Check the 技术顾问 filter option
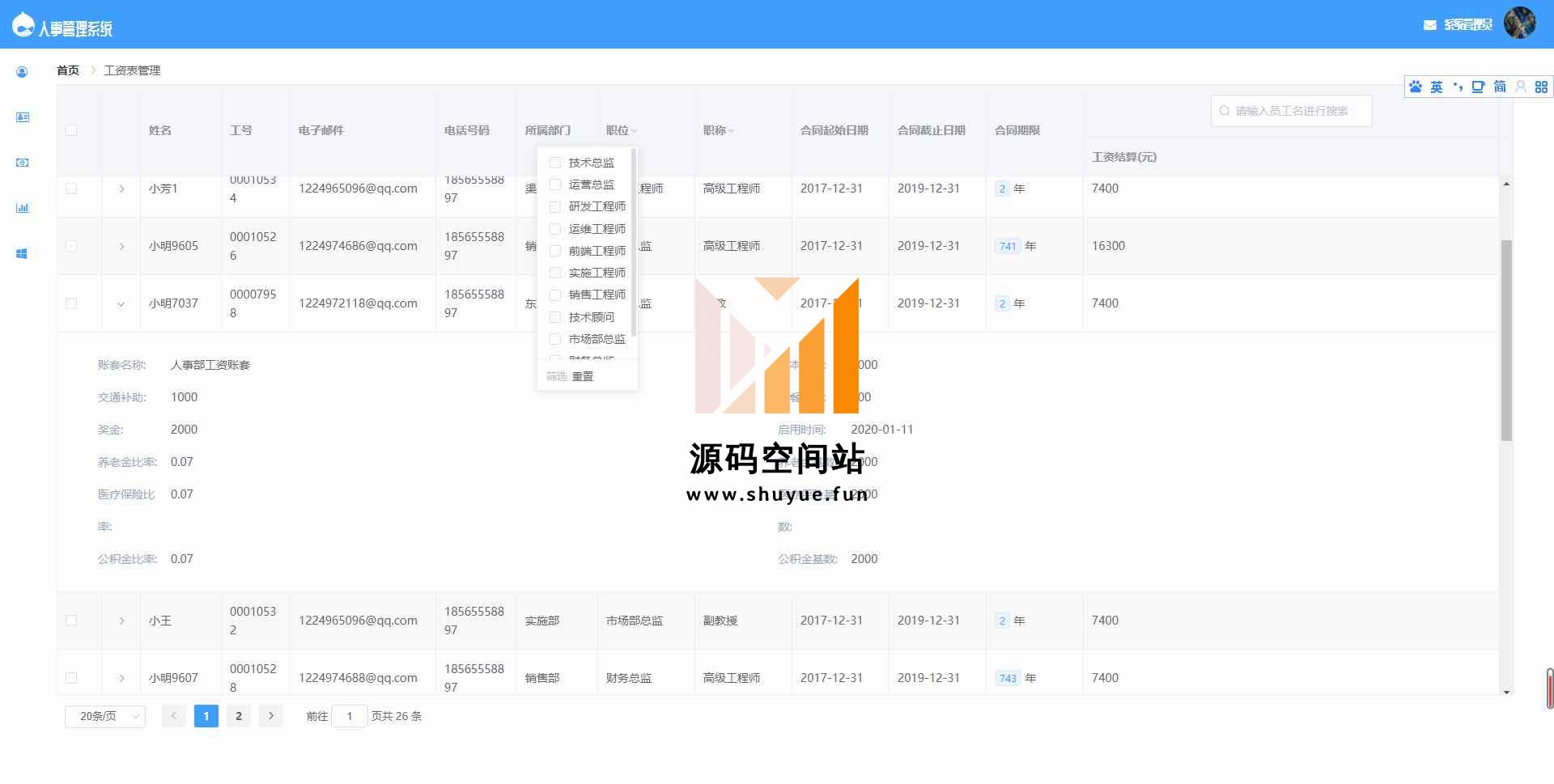Screen dimensions: 1554x784 tap(555, 317)
